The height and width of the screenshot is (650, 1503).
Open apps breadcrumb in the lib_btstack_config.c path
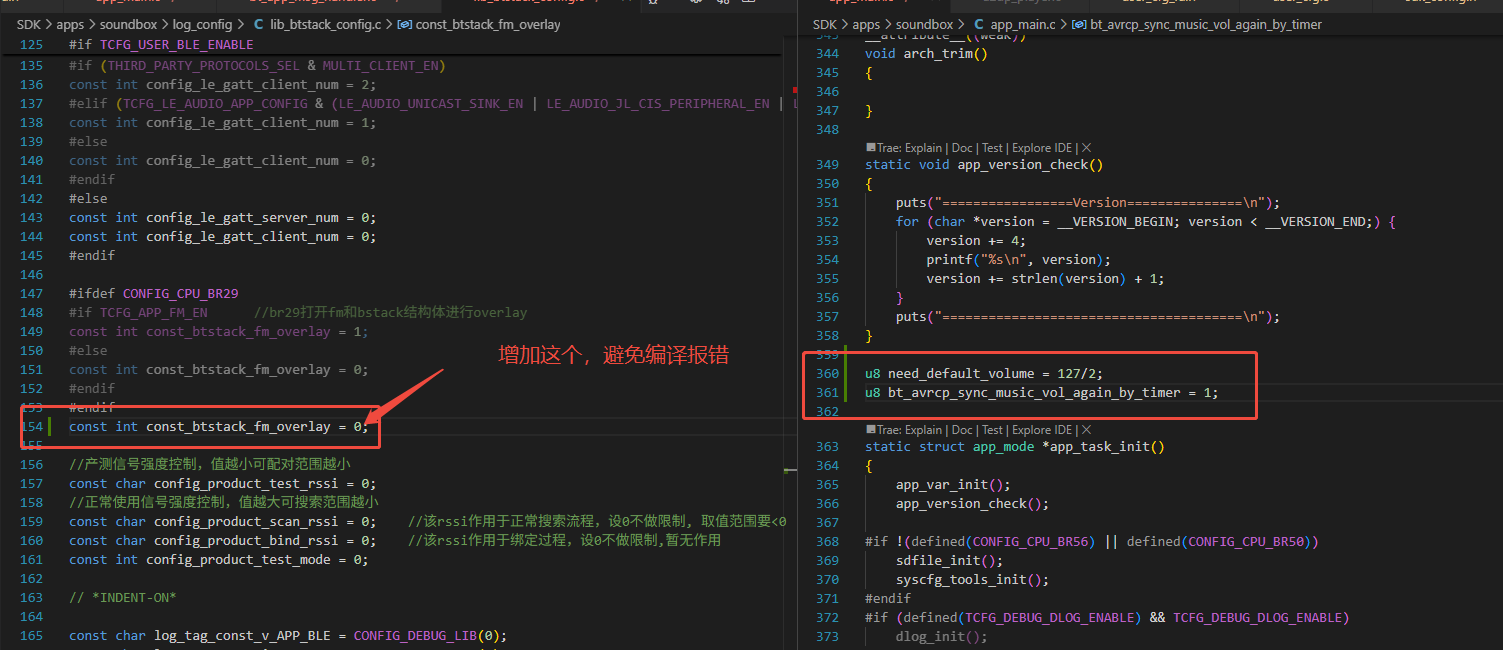pyautogui.click(x=68, y=24)
